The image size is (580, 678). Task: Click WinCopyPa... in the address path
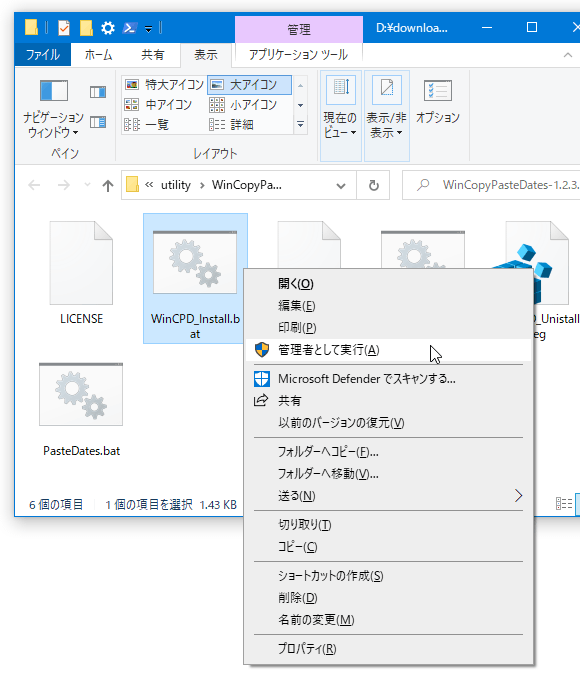[x=247, y=185]
